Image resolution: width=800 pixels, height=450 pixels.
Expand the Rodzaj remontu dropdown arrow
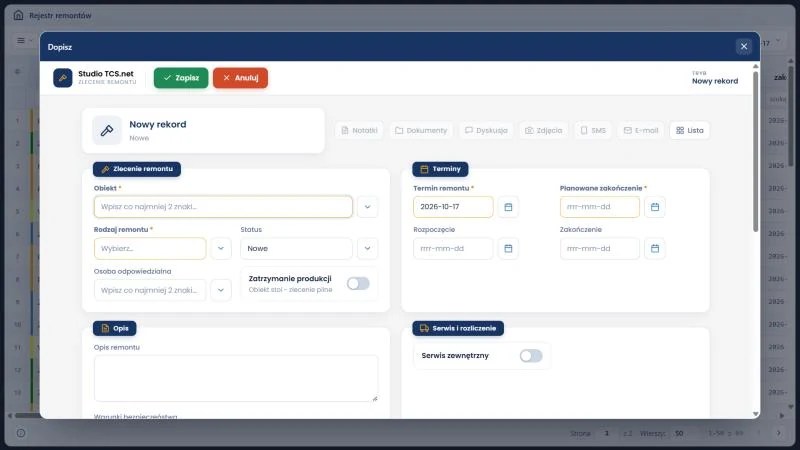click(x=221, y=248)
